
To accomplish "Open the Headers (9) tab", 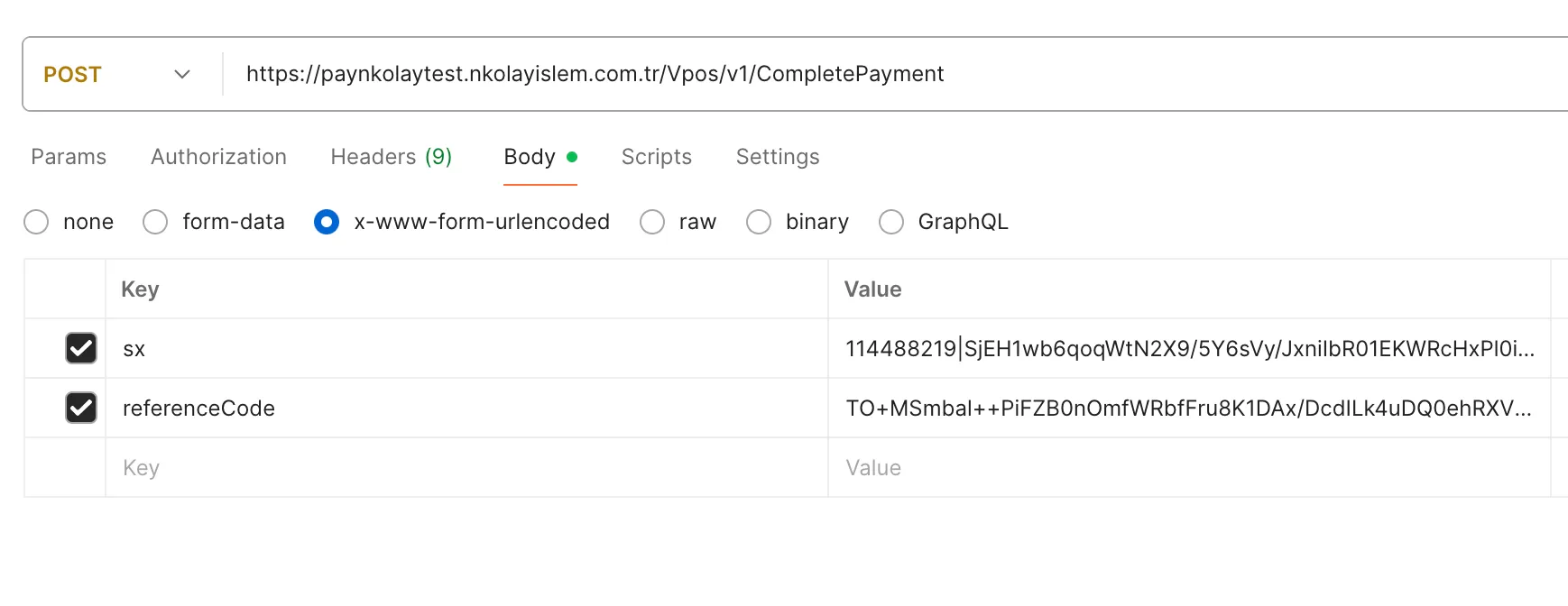I will pyautogui.click(x=391, y=157).
